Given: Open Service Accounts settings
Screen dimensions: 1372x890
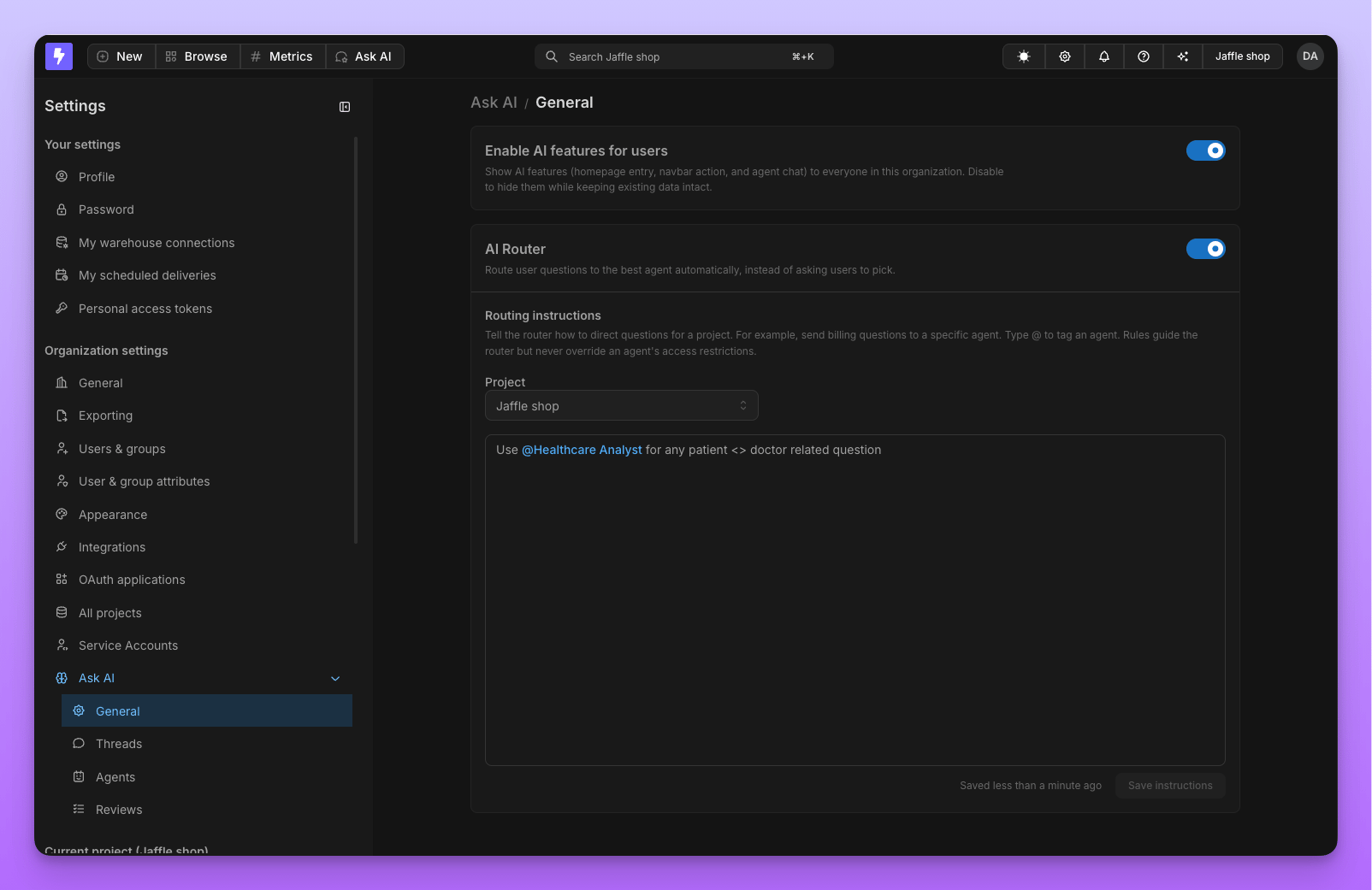Looking at the screenshot, I should coord(198,645).
